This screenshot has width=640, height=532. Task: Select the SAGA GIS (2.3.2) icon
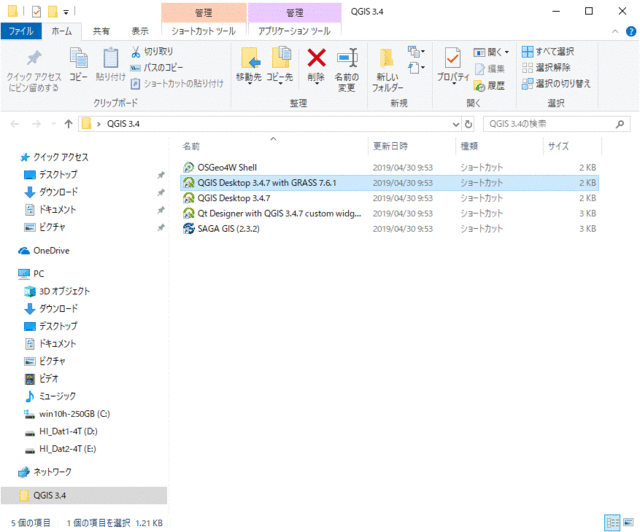[189, 229]
